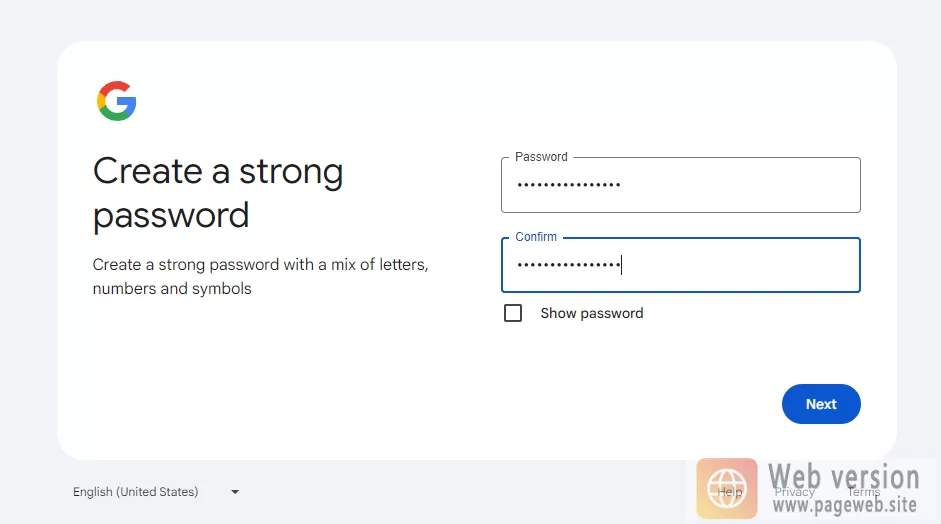Screen dimensions: 941x524
Task: Click the language selector dropdown arrow
Action: pos(235,492)
